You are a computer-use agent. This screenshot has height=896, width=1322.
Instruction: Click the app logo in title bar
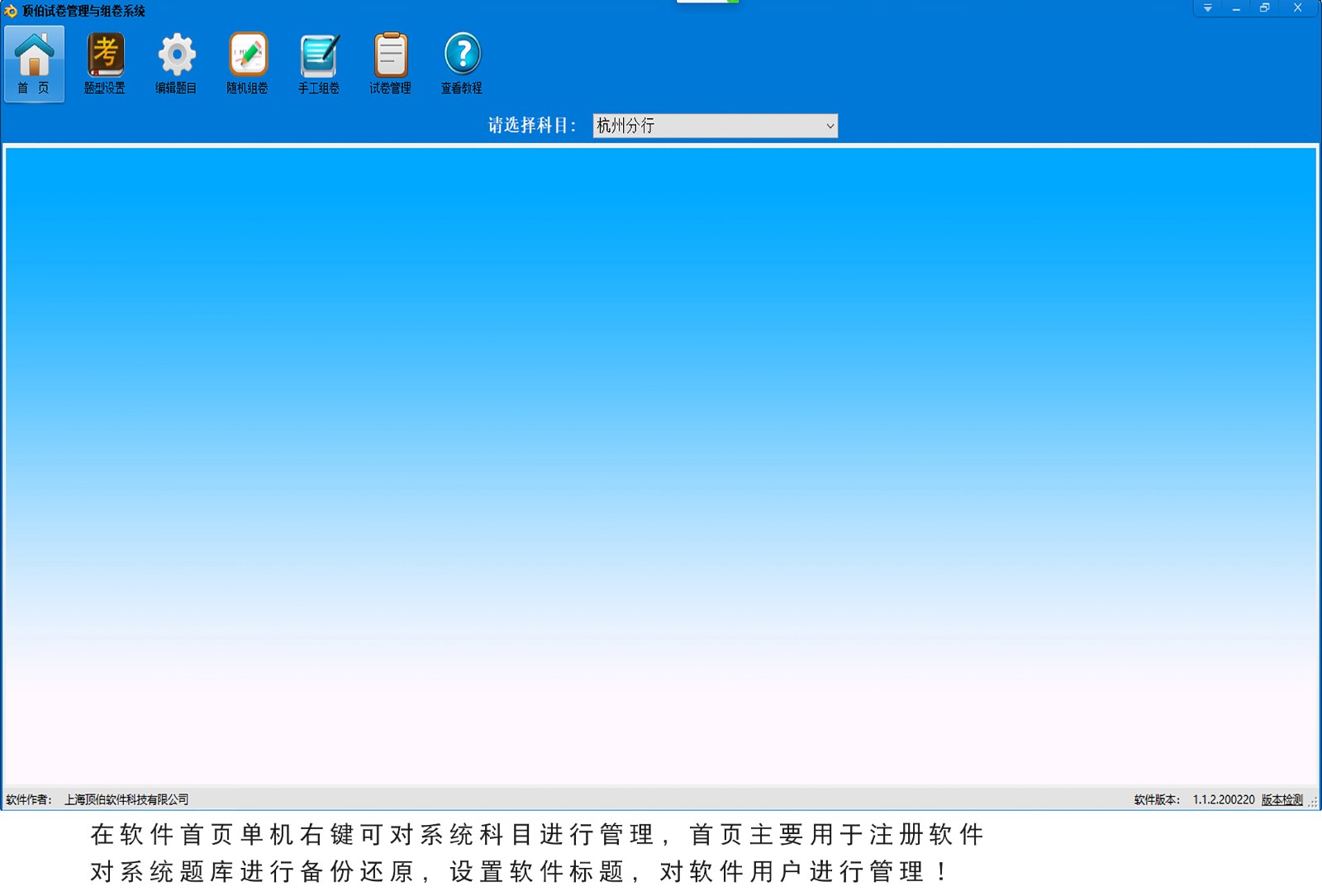point(11,11)
